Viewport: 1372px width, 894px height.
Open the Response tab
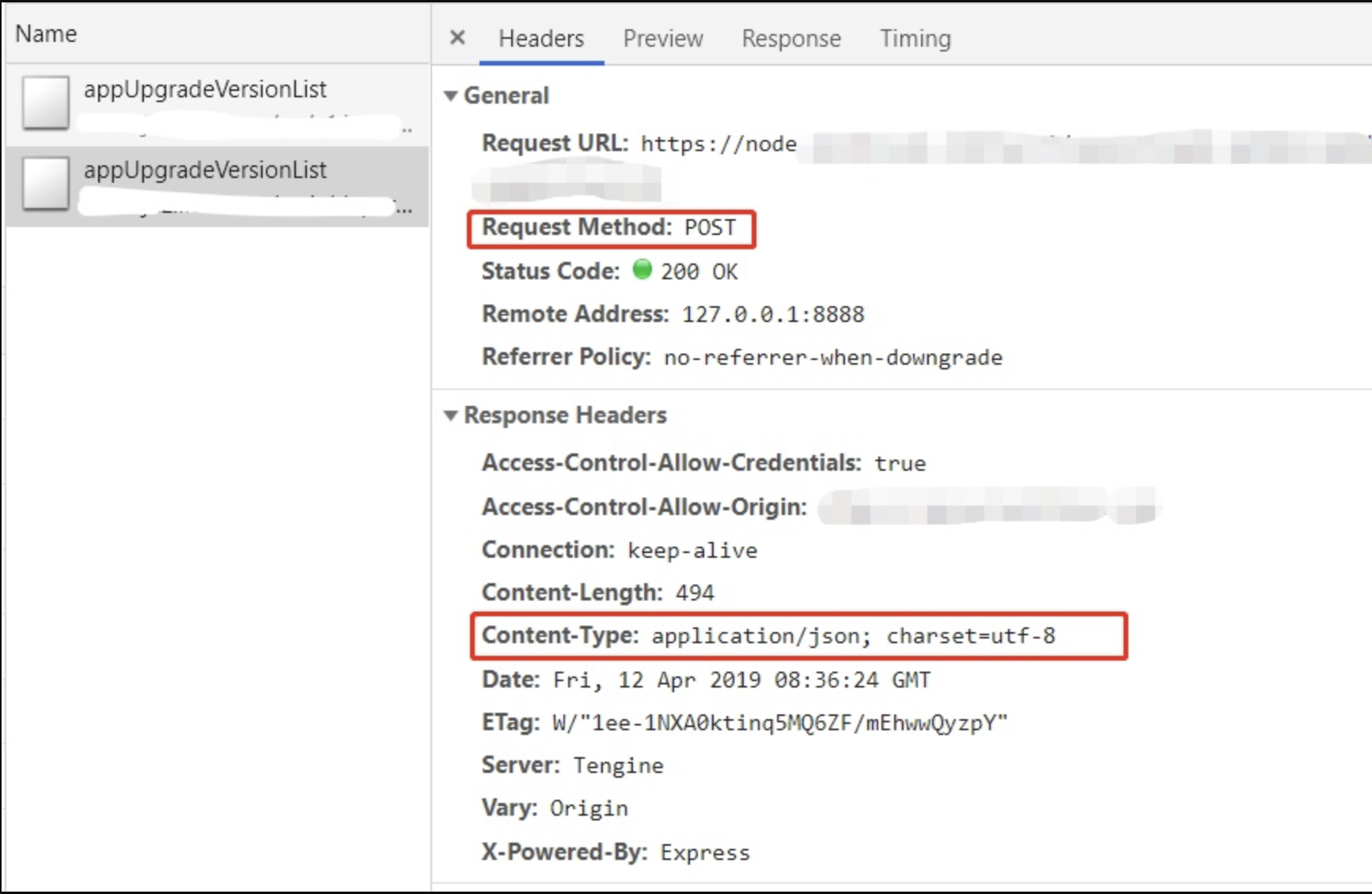click(791, 38)
